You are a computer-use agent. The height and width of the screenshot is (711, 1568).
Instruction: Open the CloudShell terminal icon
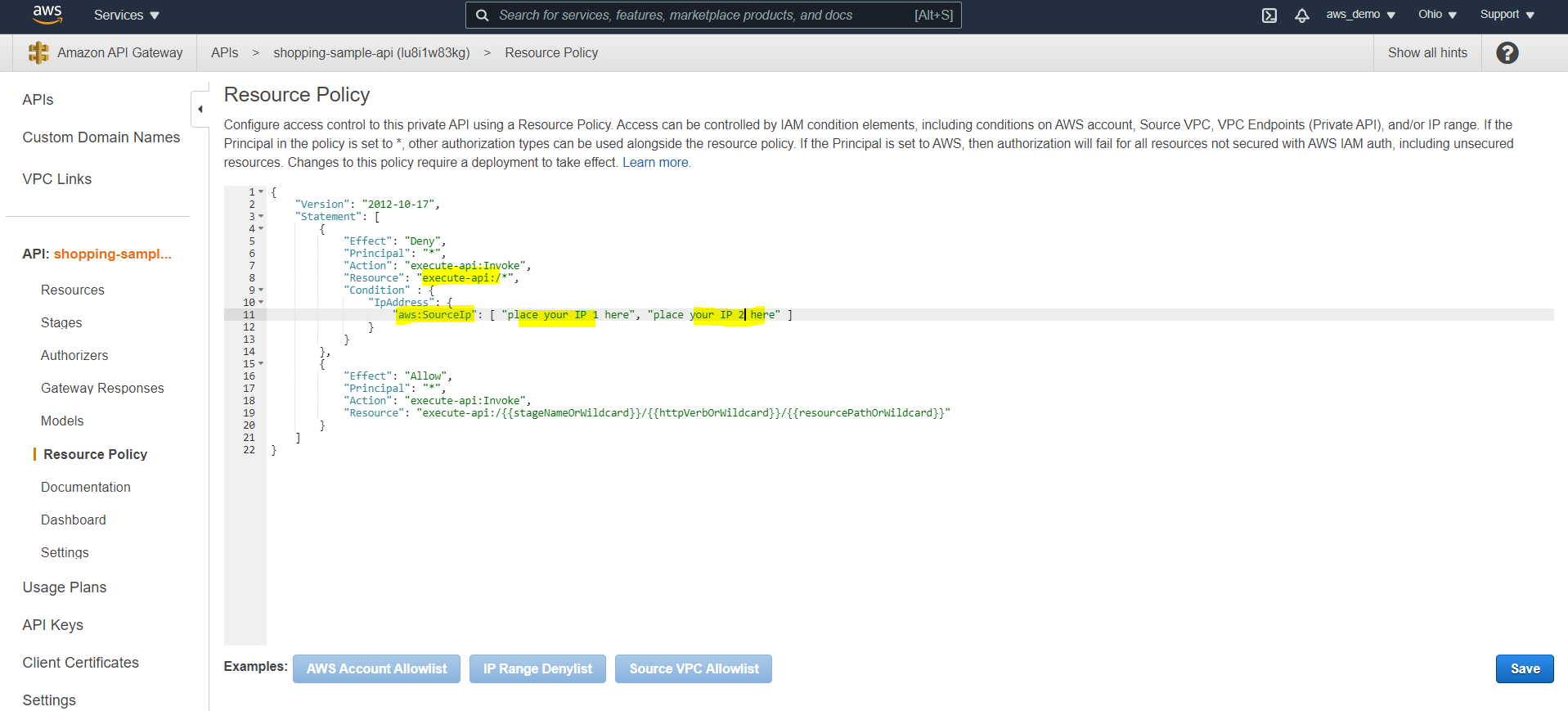pos(1269,16)
